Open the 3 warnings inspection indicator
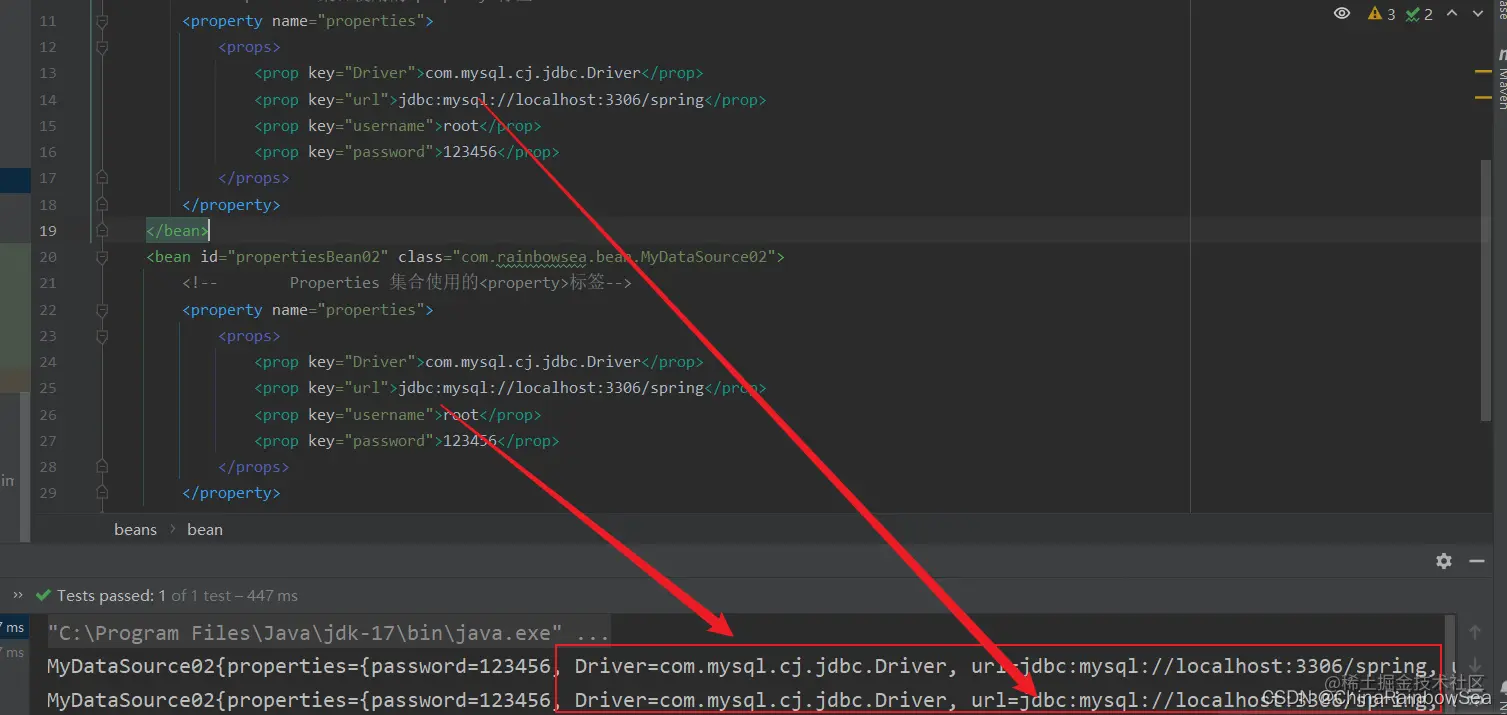1507x715 pixels. point(1381,14)
